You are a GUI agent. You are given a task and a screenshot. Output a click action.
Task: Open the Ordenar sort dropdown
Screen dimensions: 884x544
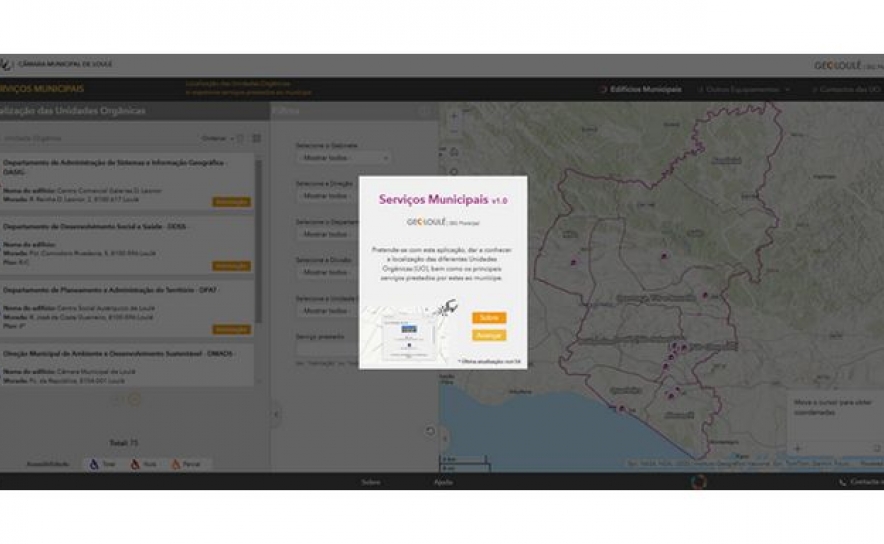218,138
